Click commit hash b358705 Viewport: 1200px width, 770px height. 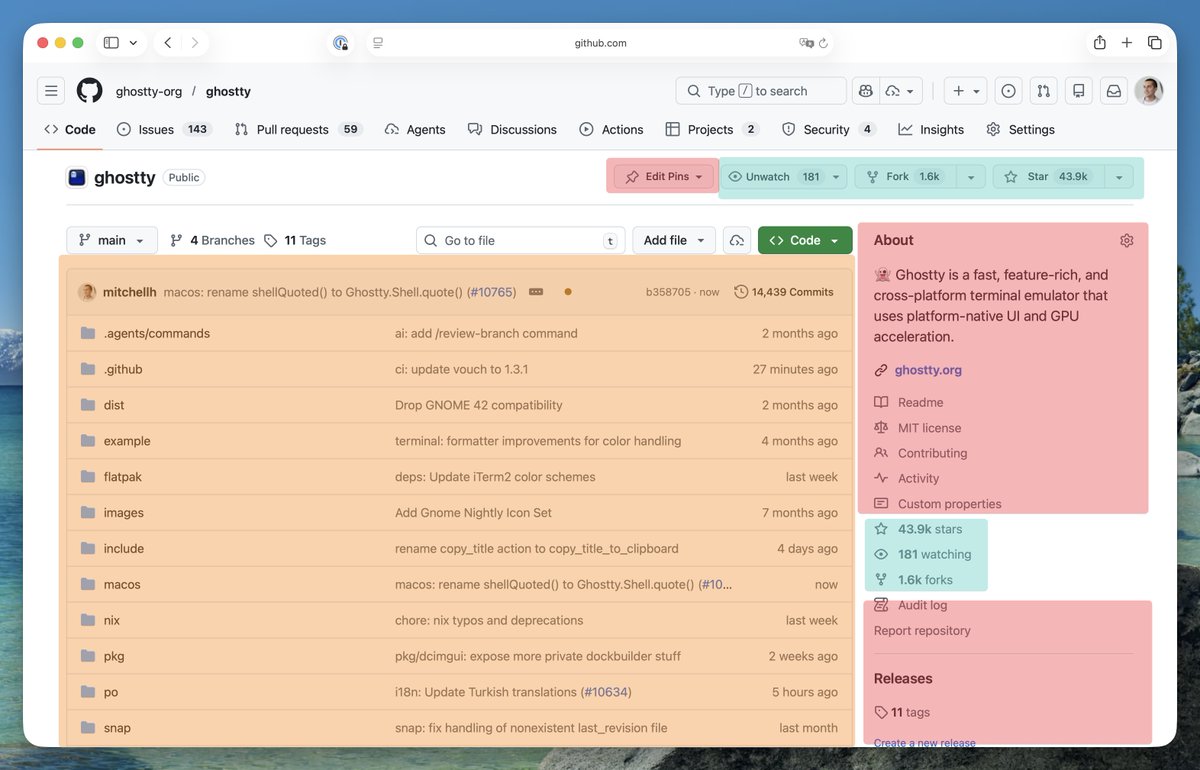tap(668, 292)
